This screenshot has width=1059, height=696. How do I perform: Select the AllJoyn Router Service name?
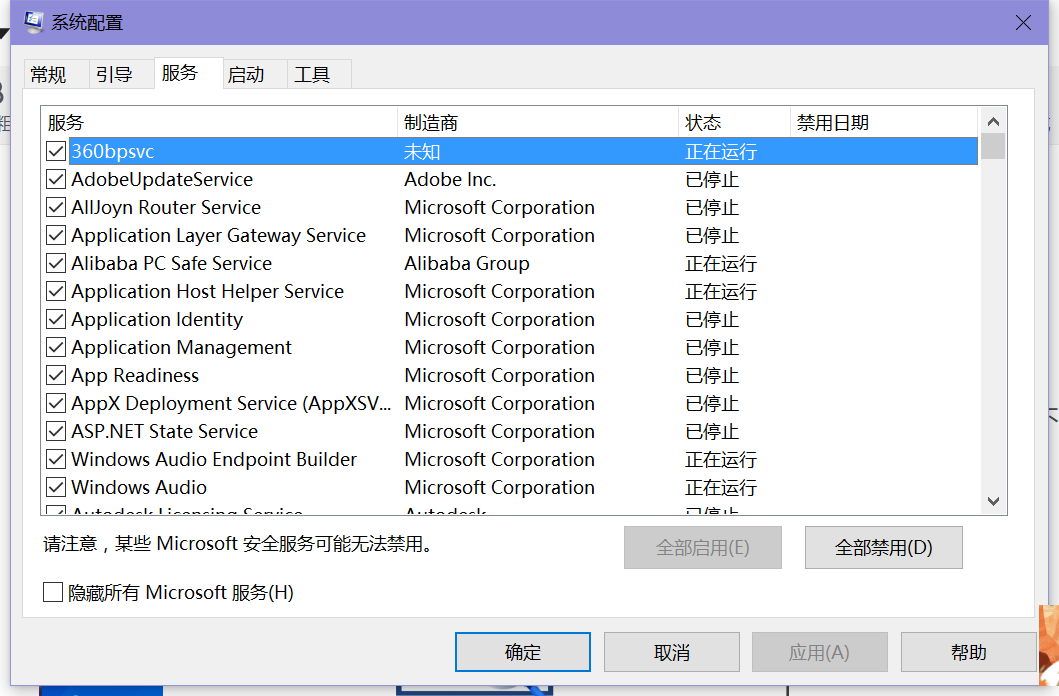tap(166, 207)
